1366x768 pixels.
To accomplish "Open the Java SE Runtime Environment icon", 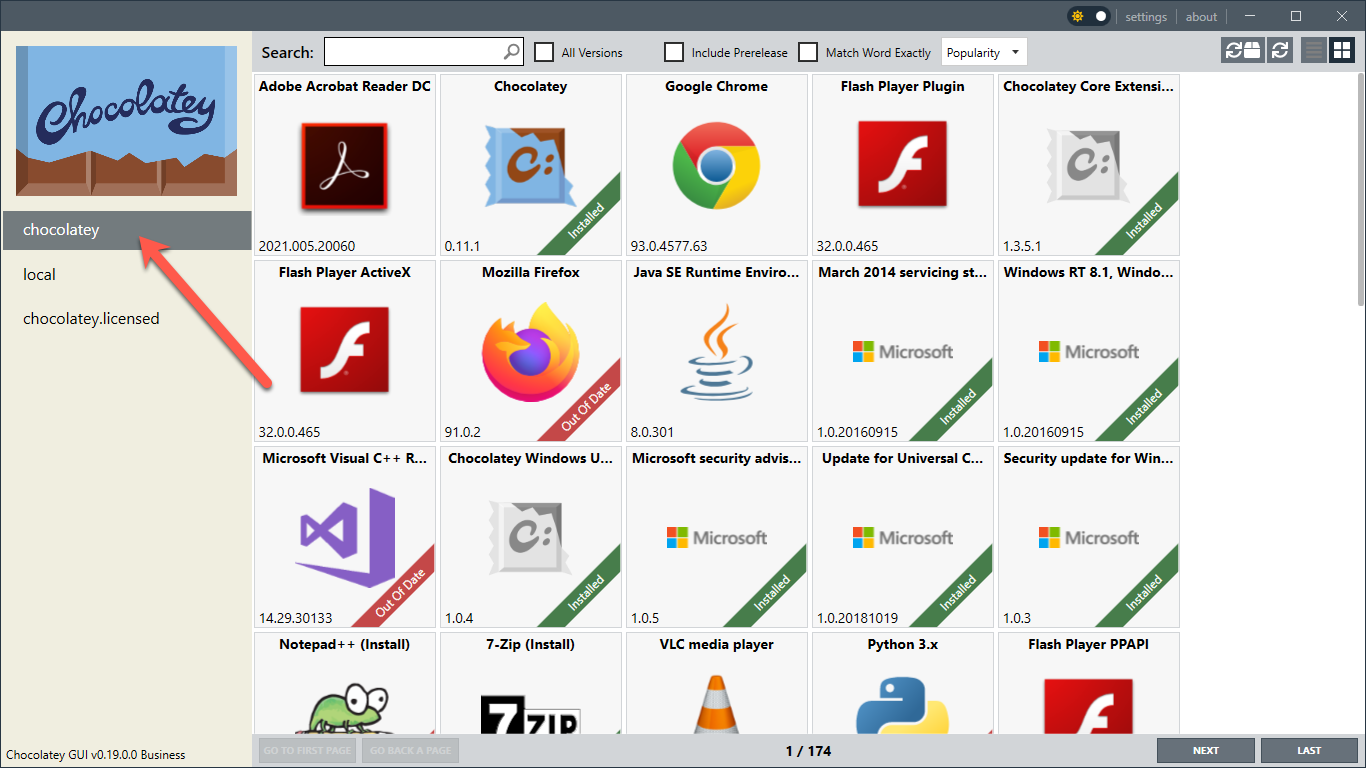I will point(716,351).
